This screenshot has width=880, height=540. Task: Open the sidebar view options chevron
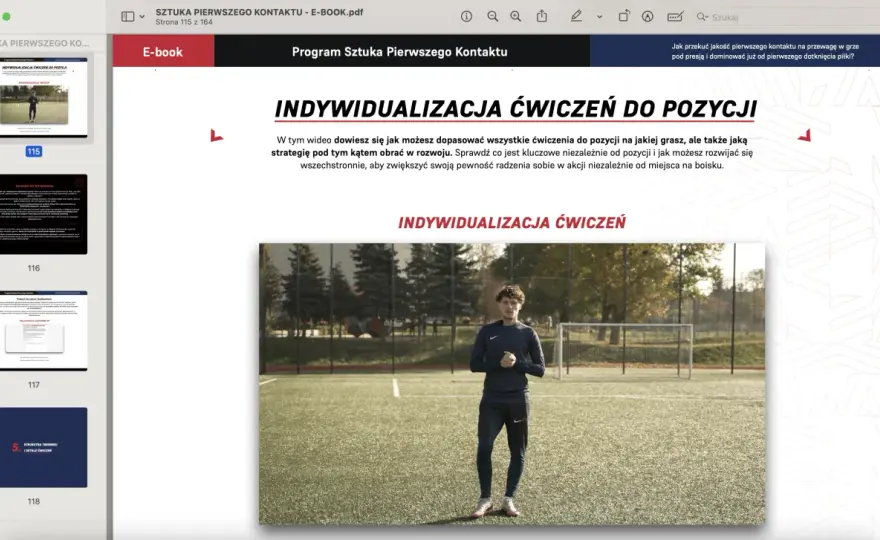pos(142,17)
